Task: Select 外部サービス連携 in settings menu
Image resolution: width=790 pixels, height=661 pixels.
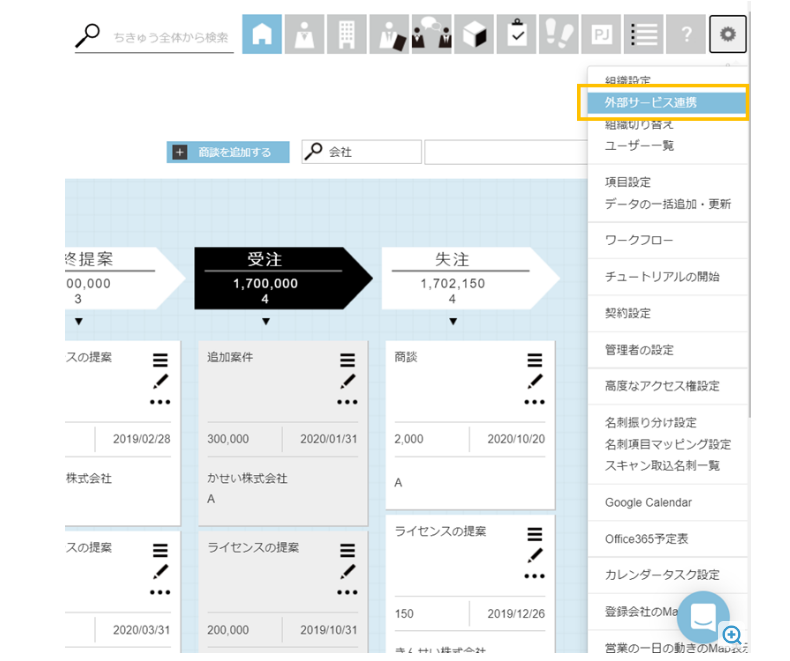Action: coord(667,103)
